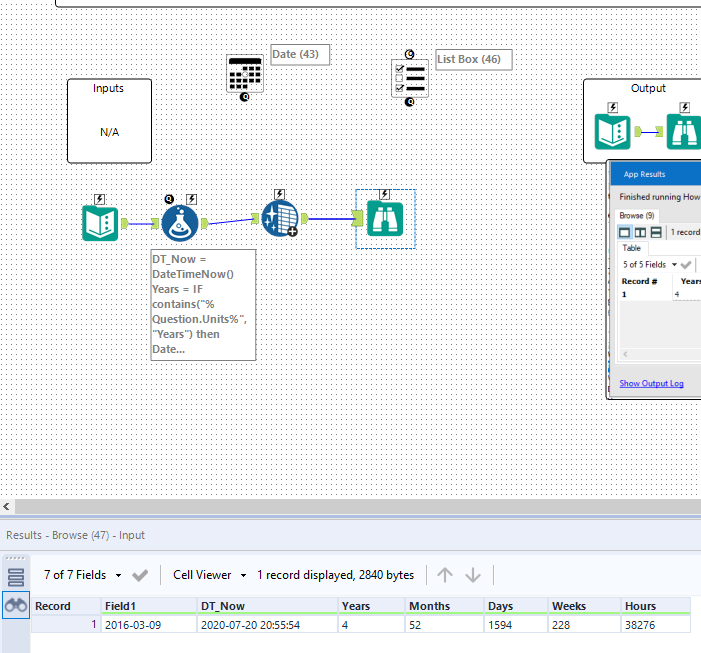Click the question anchor above the Formula tool

[169, 199]
